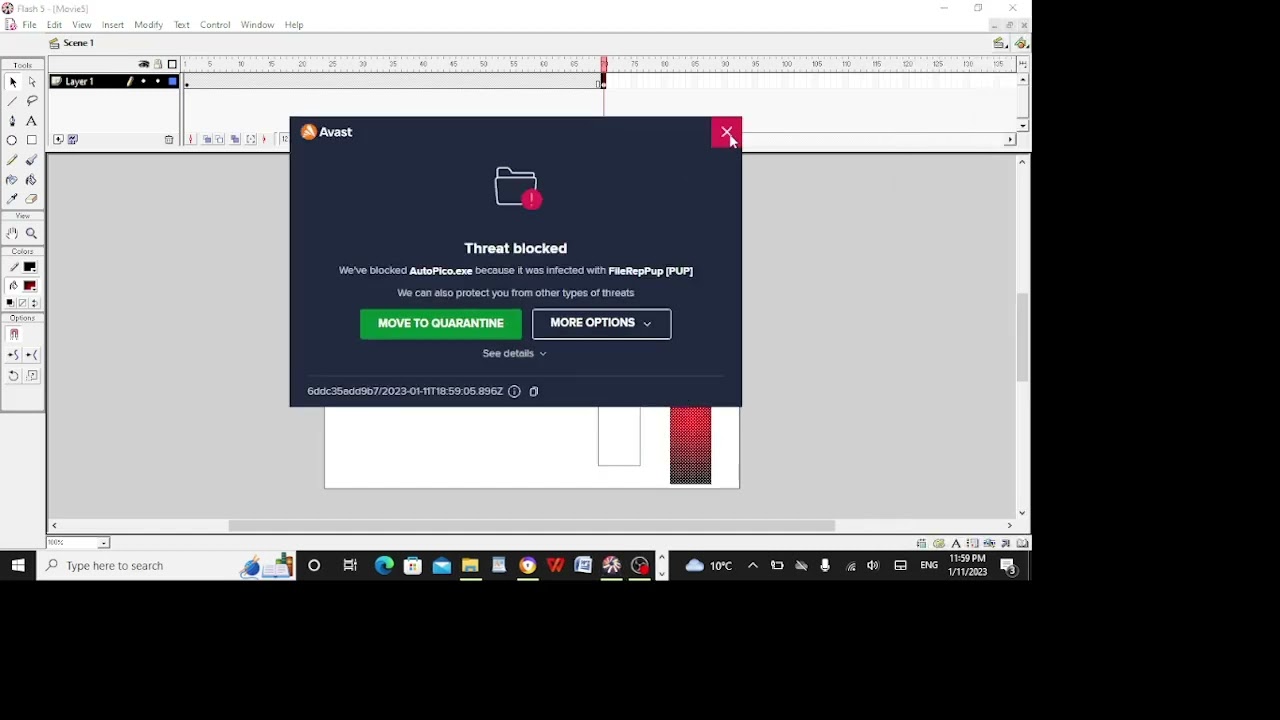Open the edit symbols button
This screenshot has width=1280, height=720.
coord(1021,43)
